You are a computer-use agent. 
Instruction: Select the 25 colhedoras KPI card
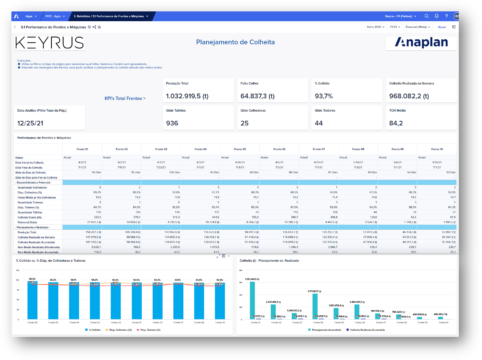pos(273,117)
